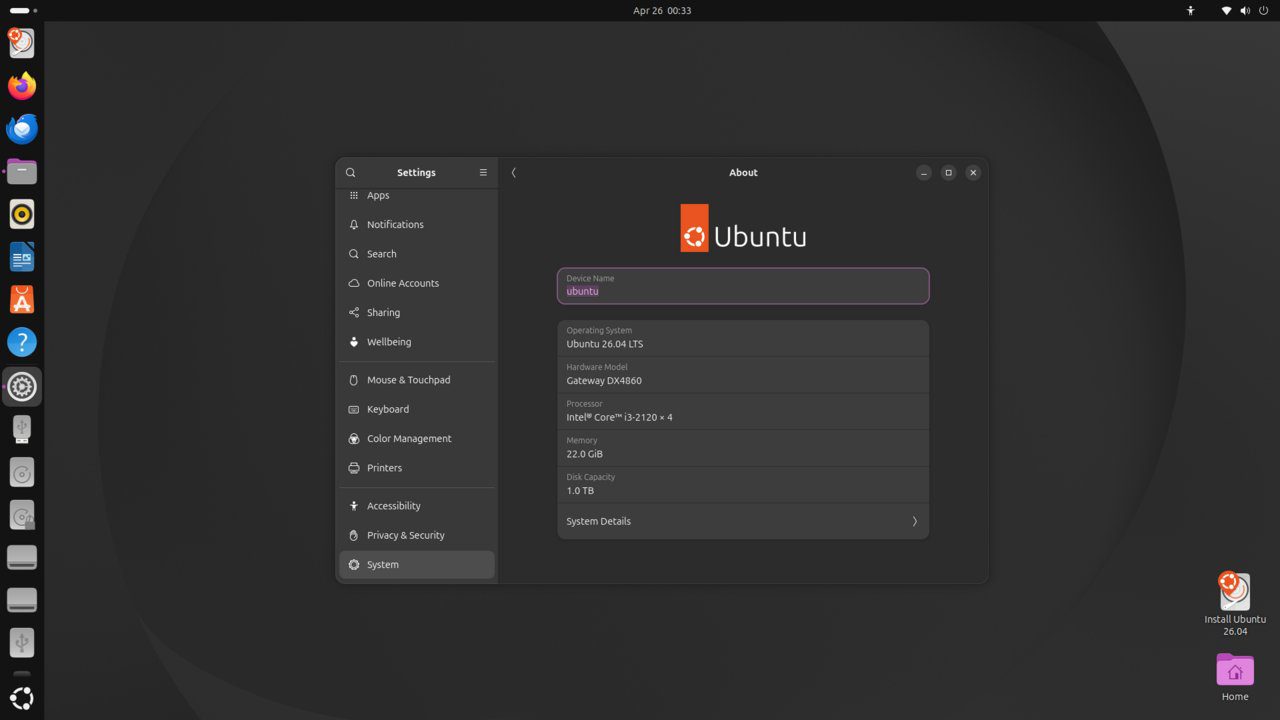
Task: Show applications with Ubuntu logo button
Action: pos(22,698)
